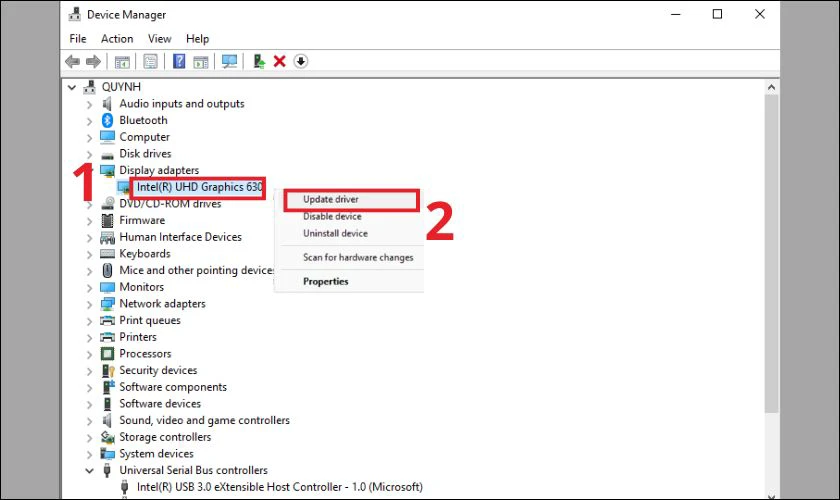The width and height of the screenshot is (840, 500).
Task: Click the Forward arrow toolbar icon
Action: click(93, 62)
